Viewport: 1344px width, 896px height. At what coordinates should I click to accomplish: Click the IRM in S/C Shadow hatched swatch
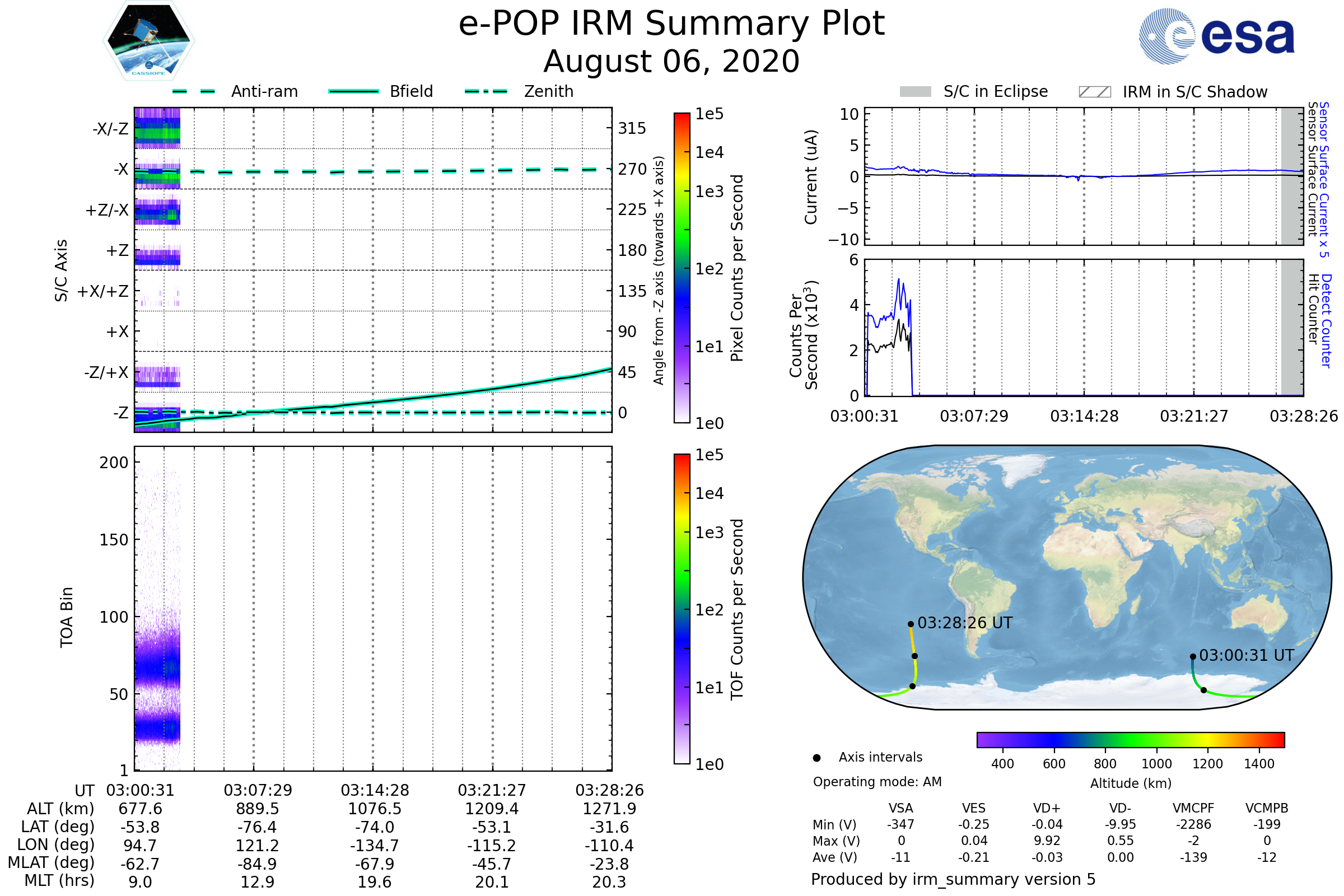point(1094,92)
